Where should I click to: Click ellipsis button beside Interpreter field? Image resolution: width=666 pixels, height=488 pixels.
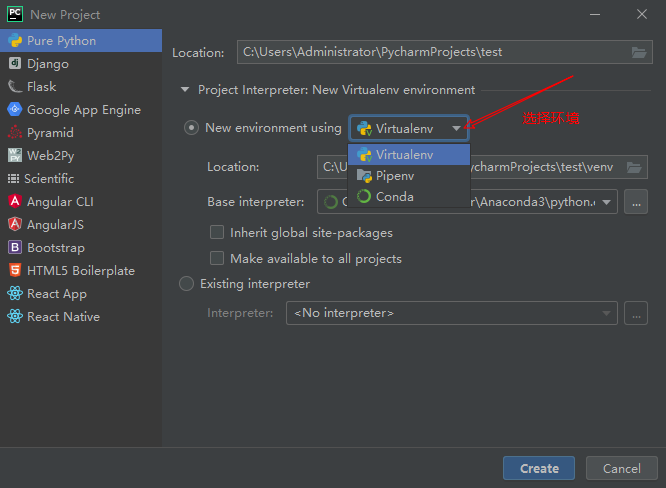point(636,313)
